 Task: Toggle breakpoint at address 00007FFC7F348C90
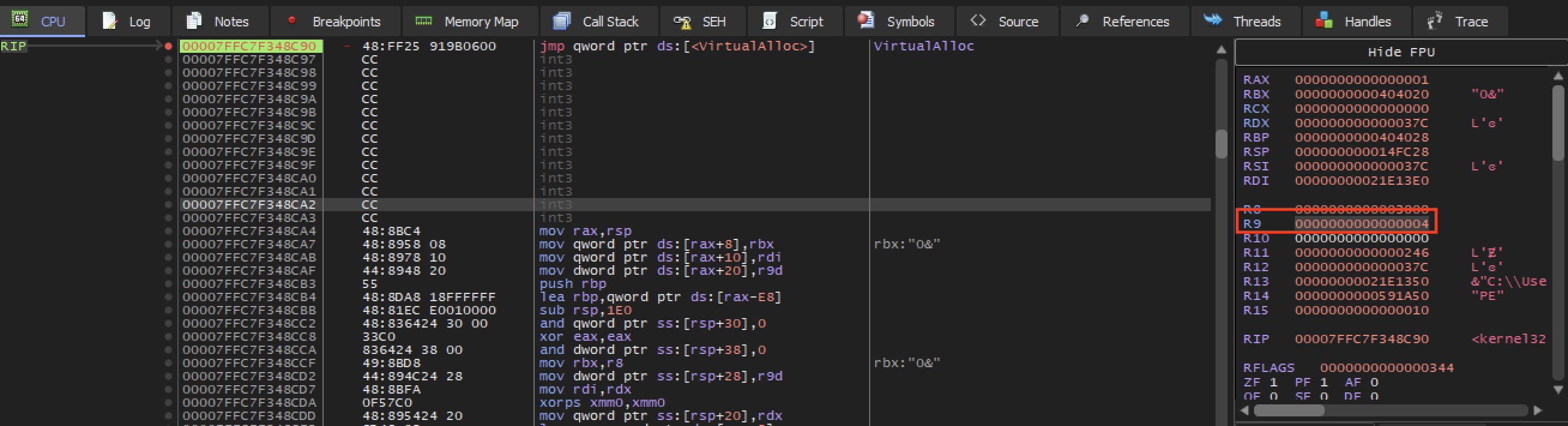[168, 46]
